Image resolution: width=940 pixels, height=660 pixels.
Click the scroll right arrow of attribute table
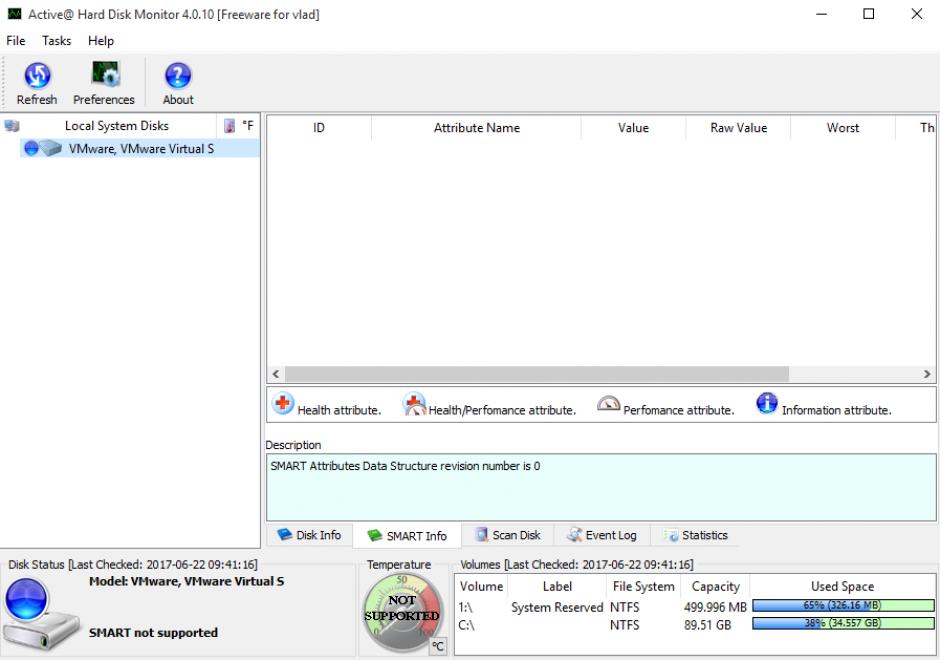(x=927, y=374)
